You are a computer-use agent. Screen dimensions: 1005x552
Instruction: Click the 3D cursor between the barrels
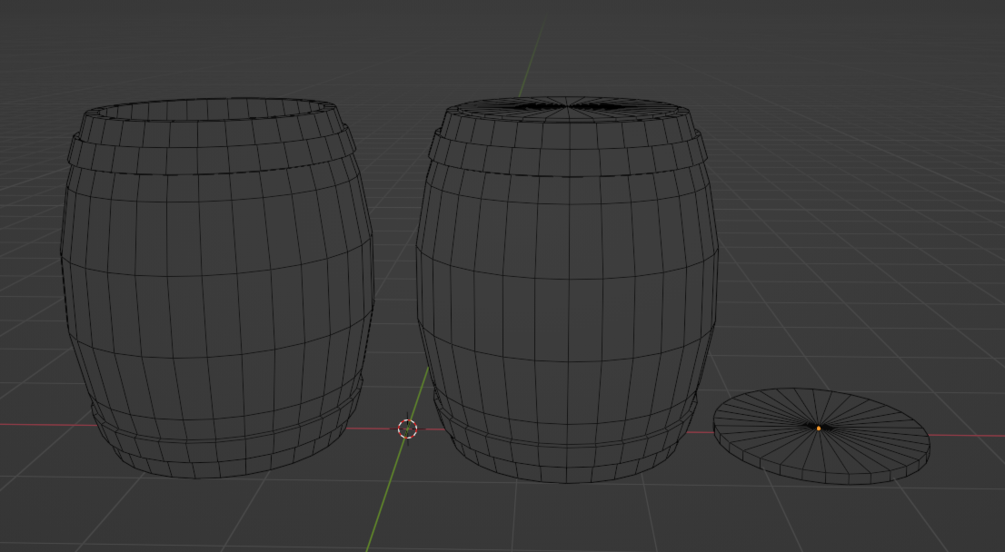click(408, 429)
